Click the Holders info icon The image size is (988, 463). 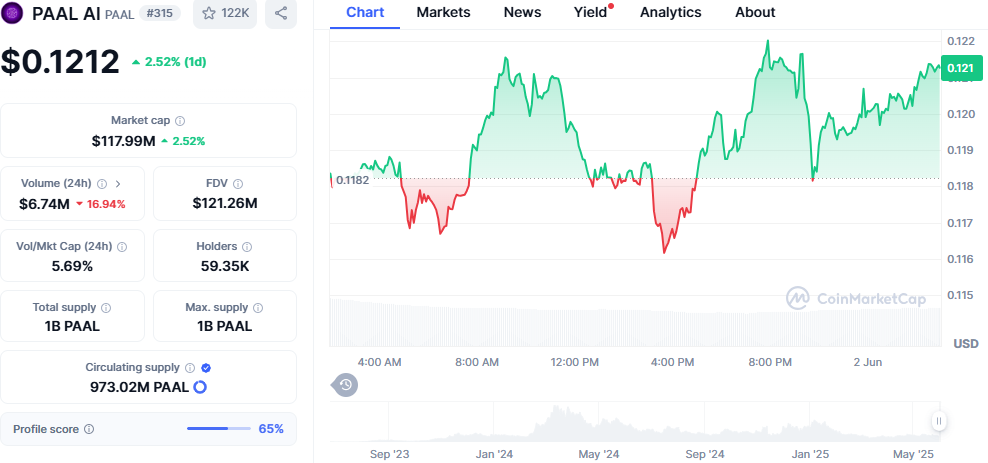click(247, 246)
